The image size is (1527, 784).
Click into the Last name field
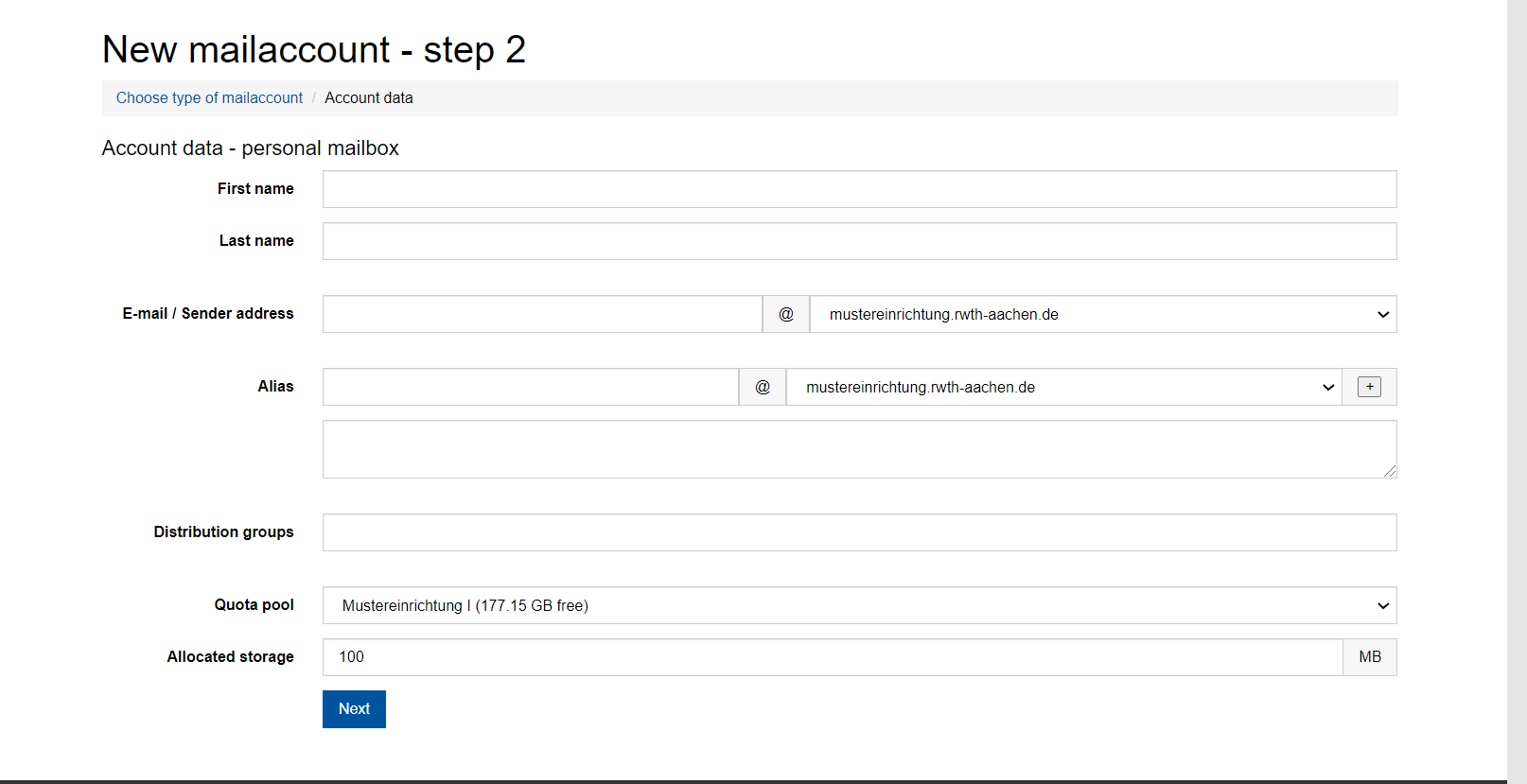[859, 241]
